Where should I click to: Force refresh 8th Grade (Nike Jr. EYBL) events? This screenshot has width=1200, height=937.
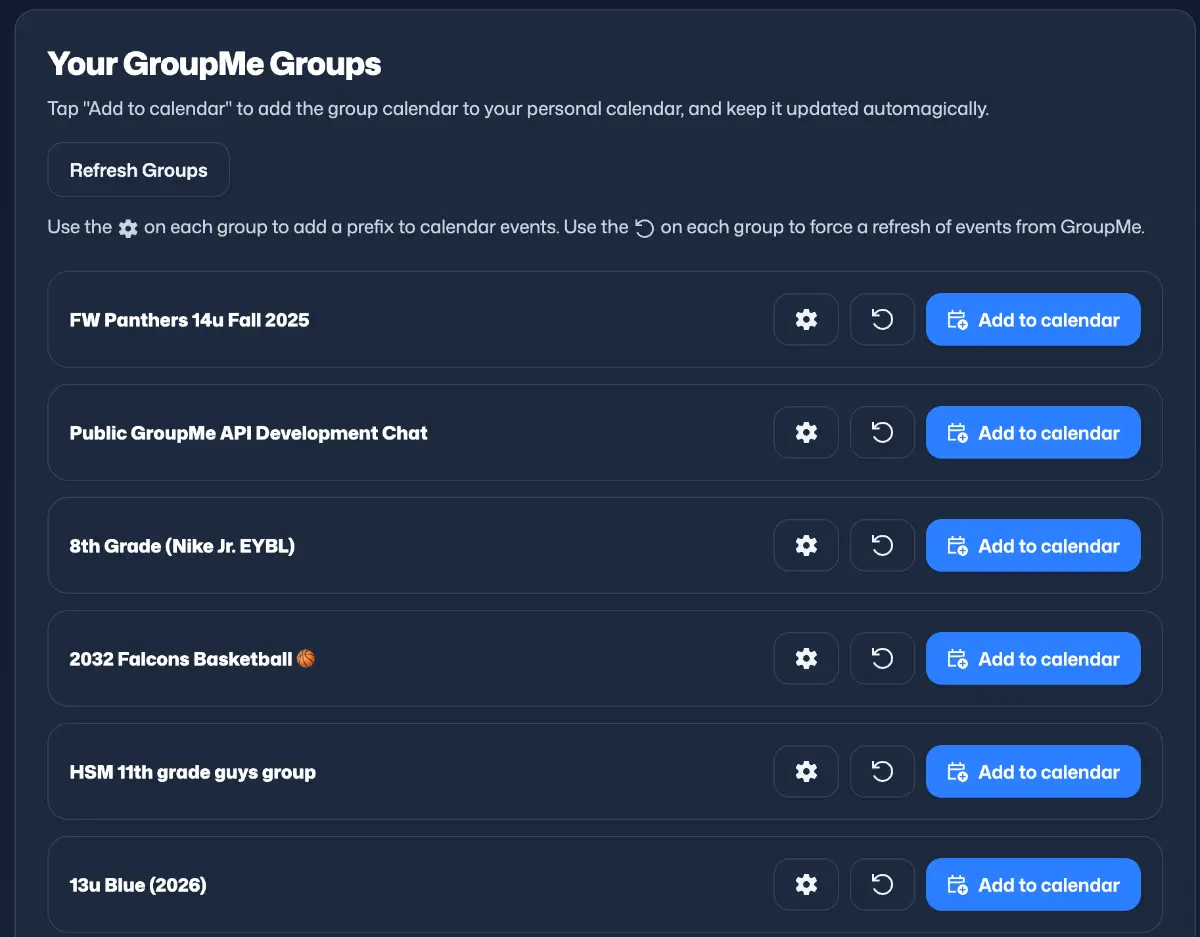coord(882,546)
